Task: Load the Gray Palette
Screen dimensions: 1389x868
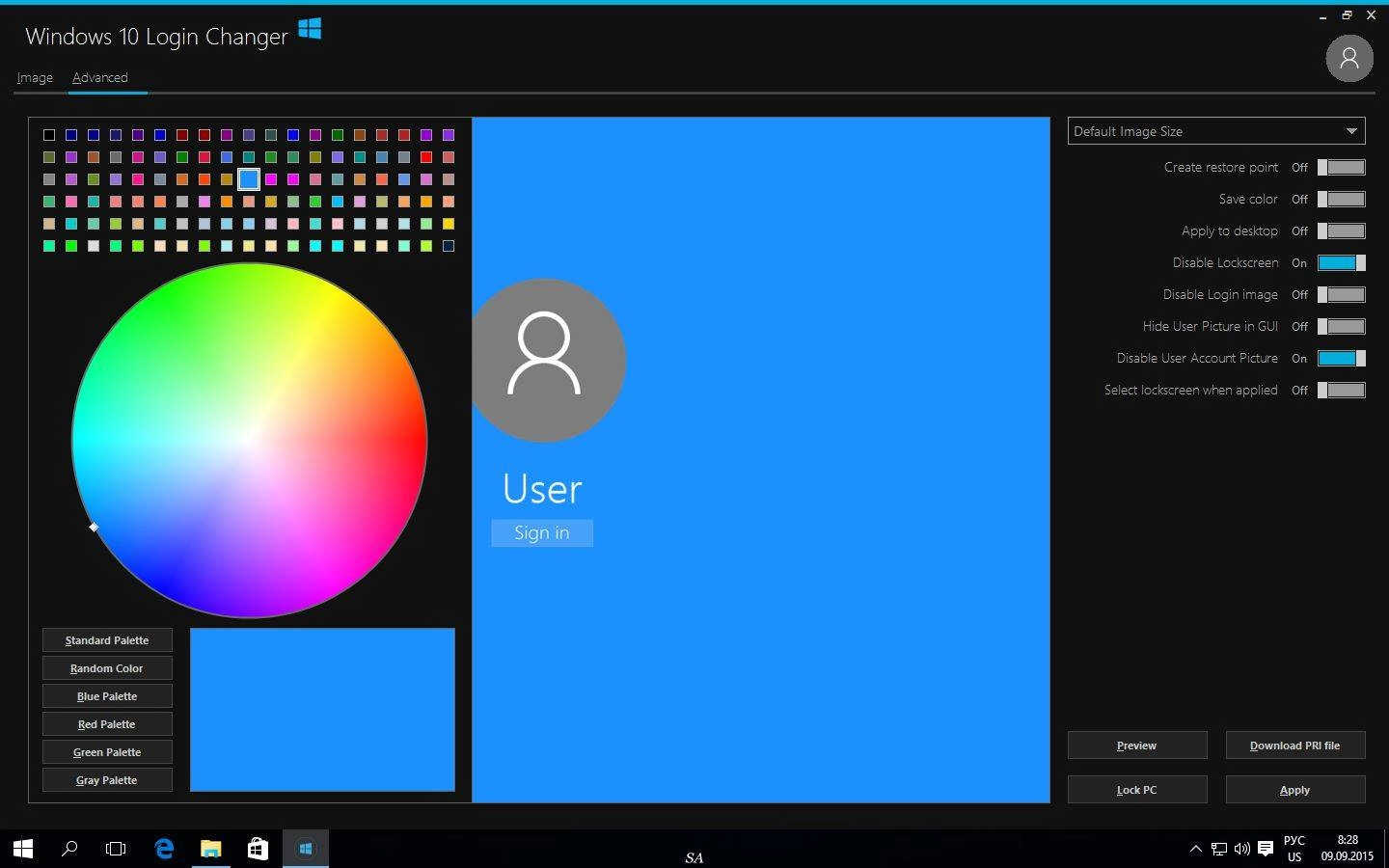Action: (107, 780)
